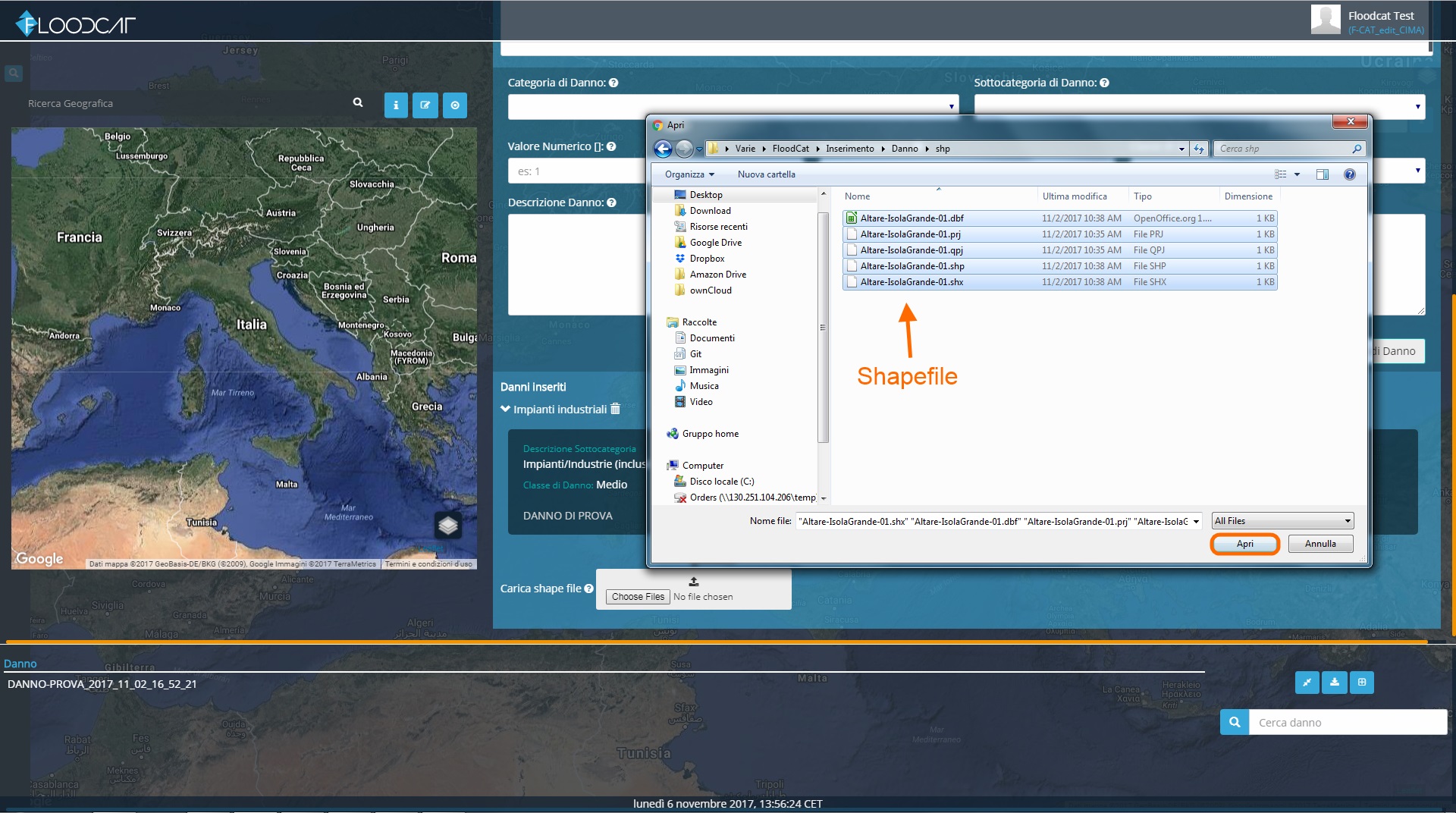Open the address bar history dropdown
This screenshot has width=1456, height=813.
pyautogui.click(x=1181, y=149)
